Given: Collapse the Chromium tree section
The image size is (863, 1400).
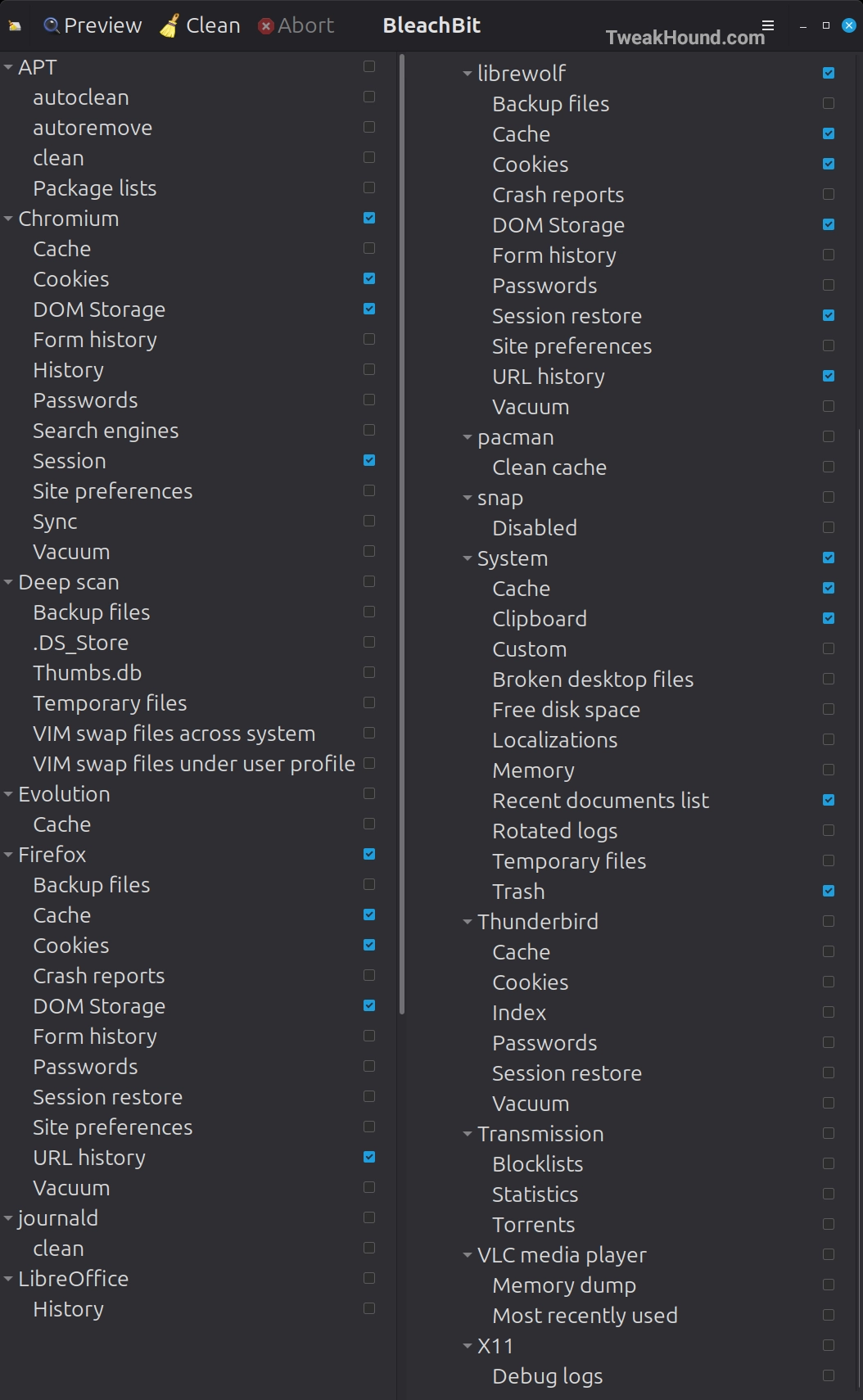Looking at the screenshot, I should click(8, 219).
